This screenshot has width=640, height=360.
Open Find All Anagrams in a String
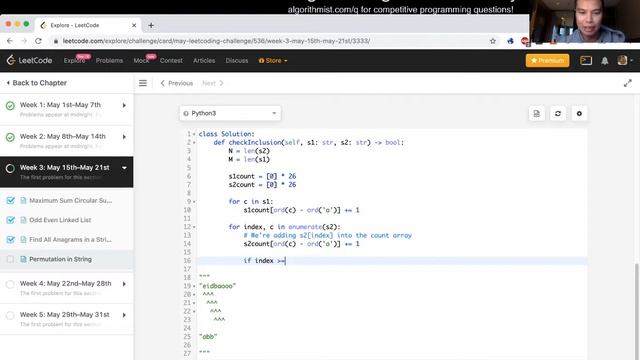[x=70, y=240]
